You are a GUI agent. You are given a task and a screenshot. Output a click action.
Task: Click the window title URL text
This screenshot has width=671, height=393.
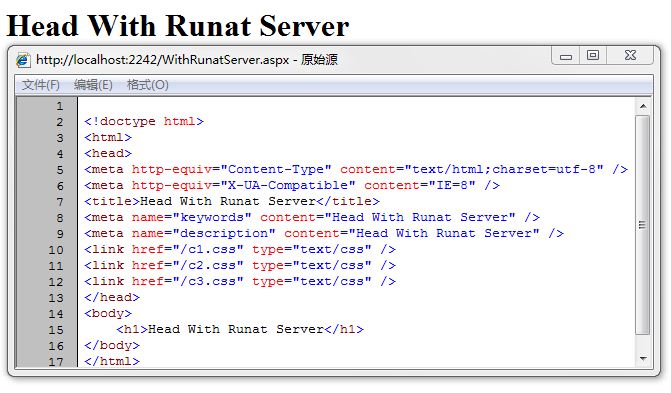pyautogui.click(x=163, y=60)
